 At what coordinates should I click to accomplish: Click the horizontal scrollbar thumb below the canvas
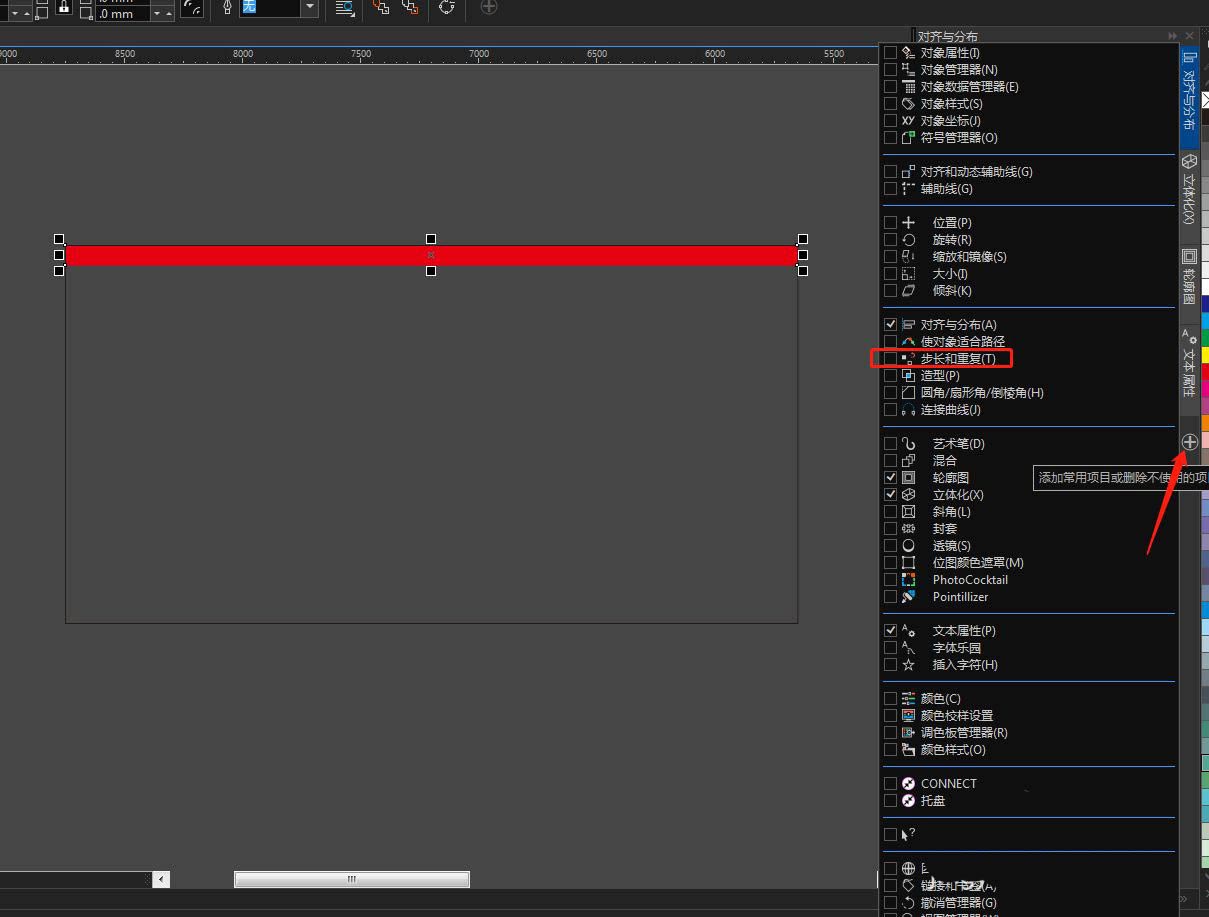(351, 879)
